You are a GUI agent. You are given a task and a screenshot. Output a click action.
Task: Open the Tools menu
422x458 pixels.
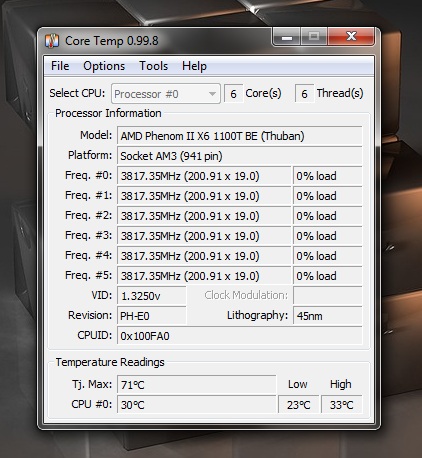click(153, 66)
